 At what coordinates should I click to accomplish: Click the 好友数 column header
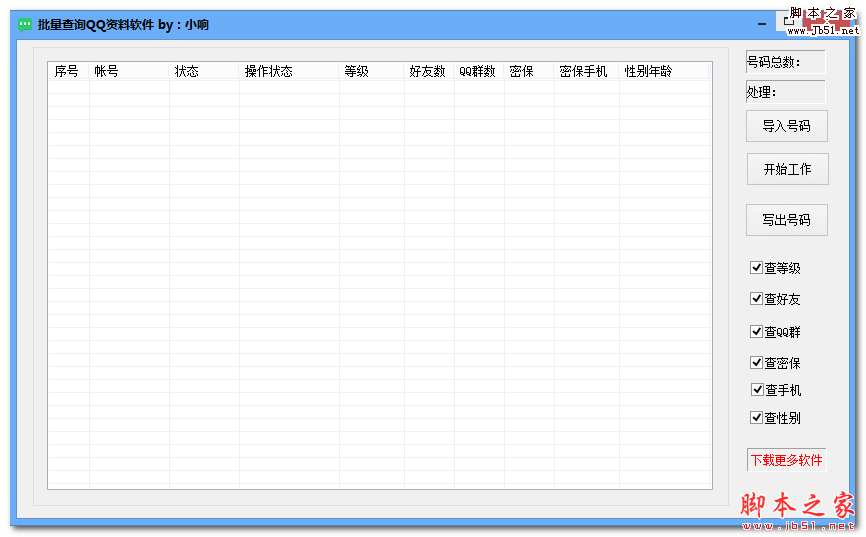(x=429, y=71)
